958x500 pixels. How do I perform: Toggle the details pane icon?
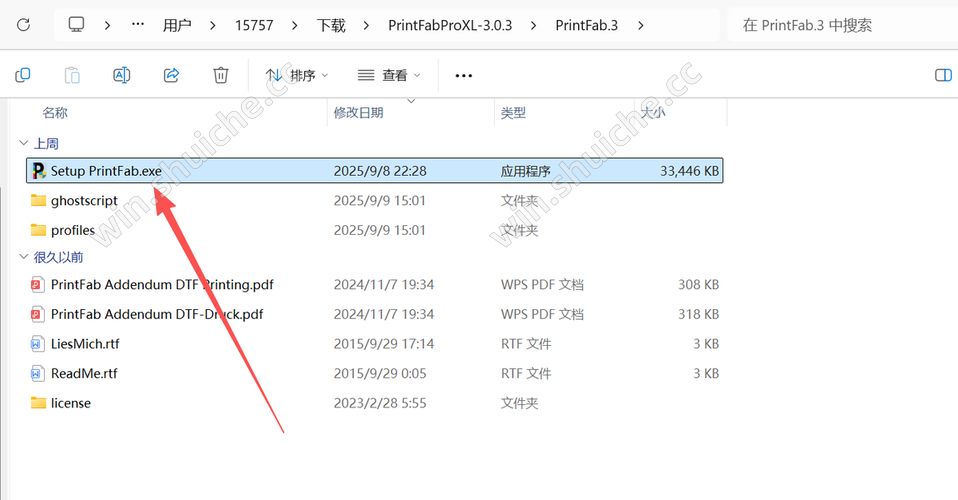point(943,75)
